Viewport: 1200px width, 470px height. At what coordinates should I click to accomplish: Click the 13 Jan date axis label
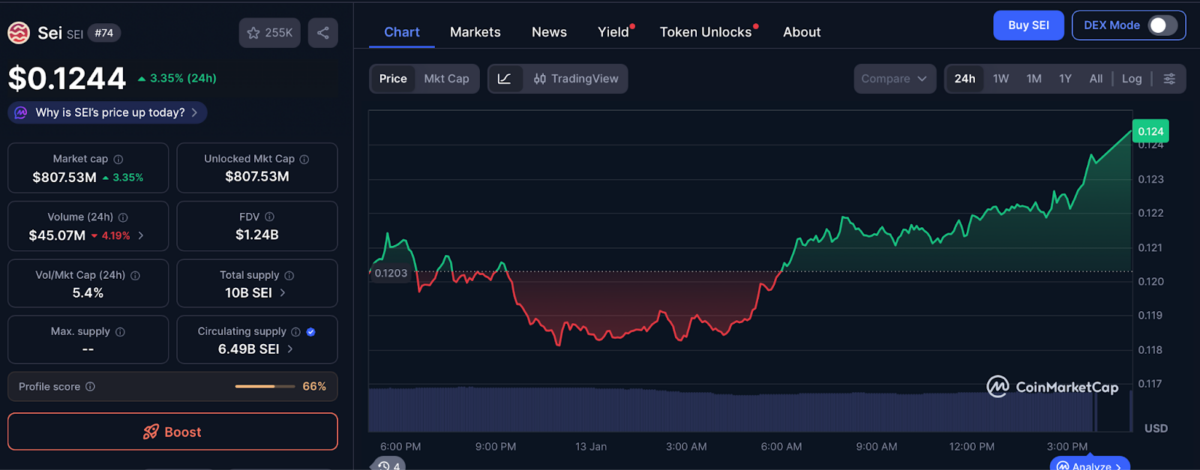[590, 446]
